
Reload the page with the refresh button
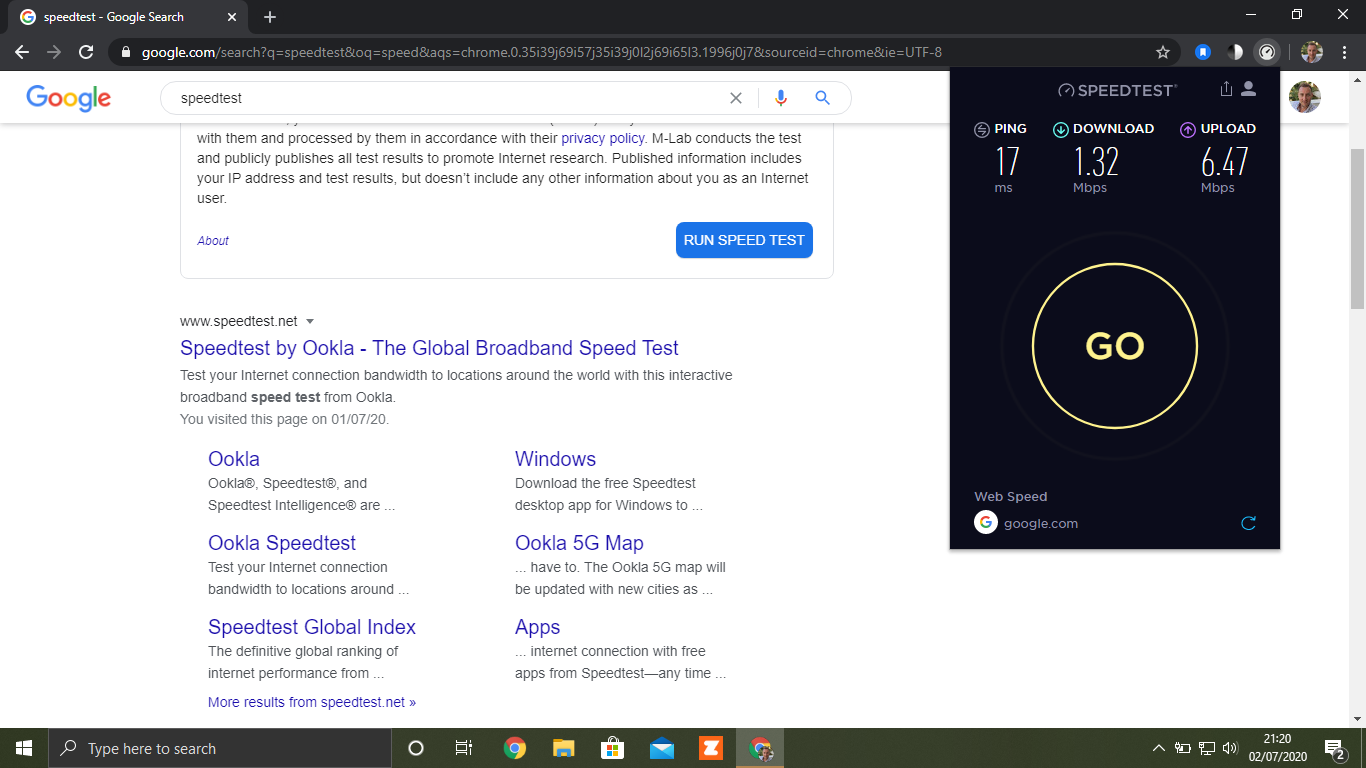click(x=87, y=52)
